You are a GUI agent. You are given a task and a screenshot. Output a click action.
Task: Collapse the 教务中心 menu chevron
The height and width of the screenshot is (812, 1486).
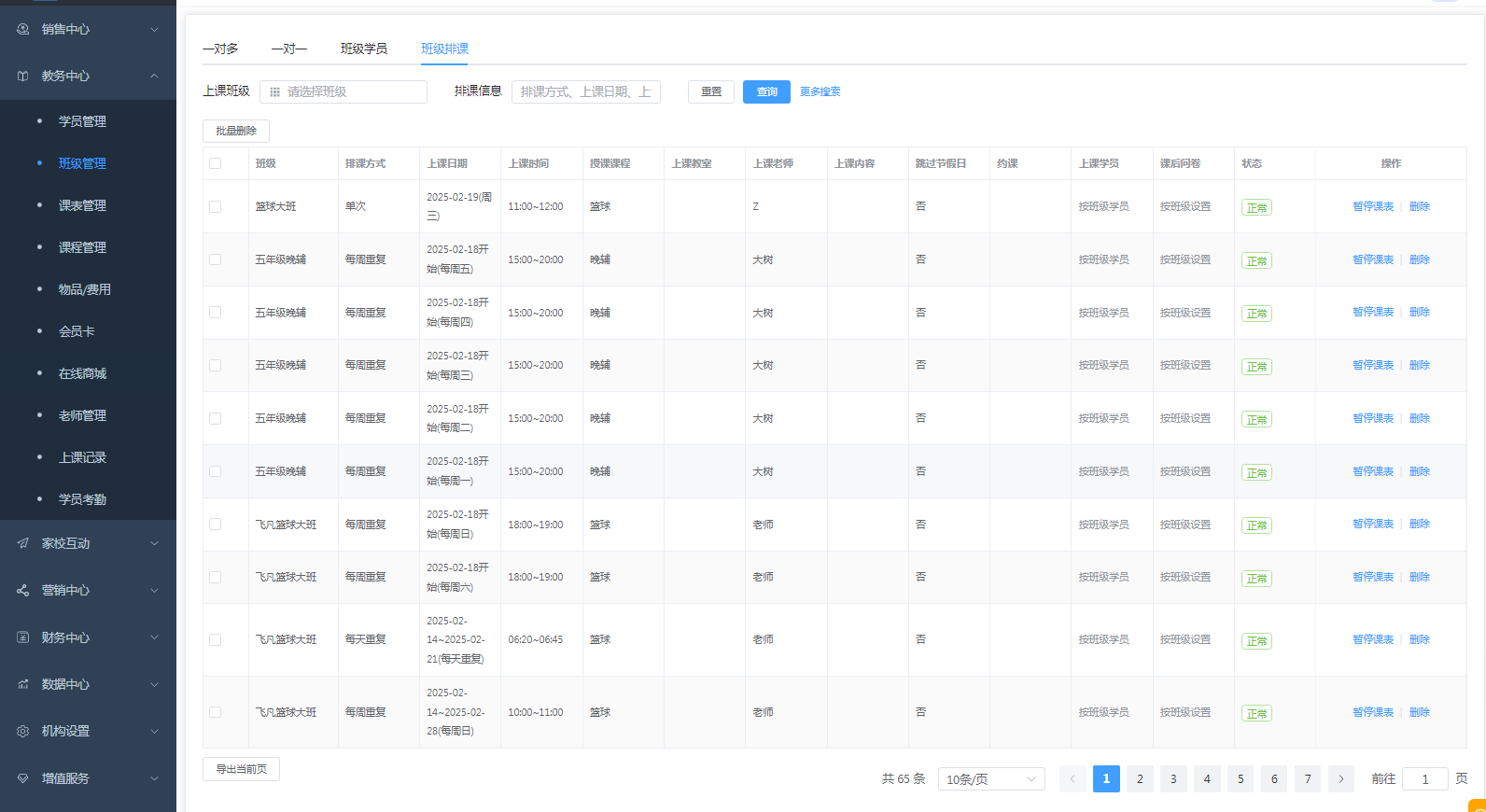(154, 76)
